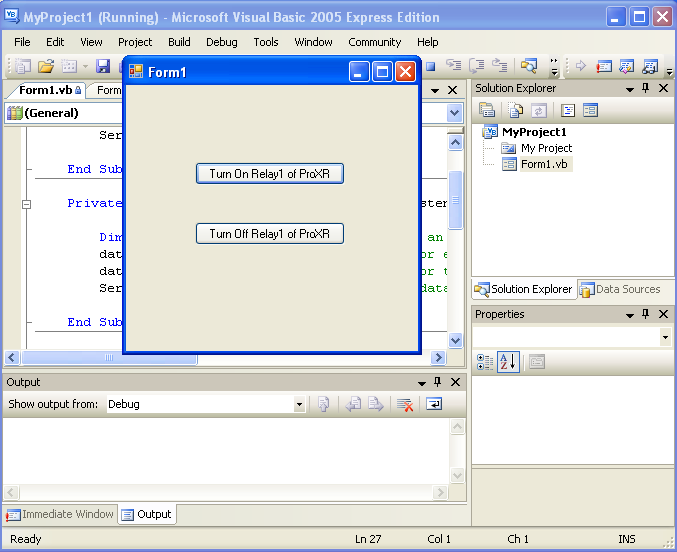Screen dimensions: 677x552
Task: Toggle auto-hide pin on Solution Explorer
Action: (645, 88)
